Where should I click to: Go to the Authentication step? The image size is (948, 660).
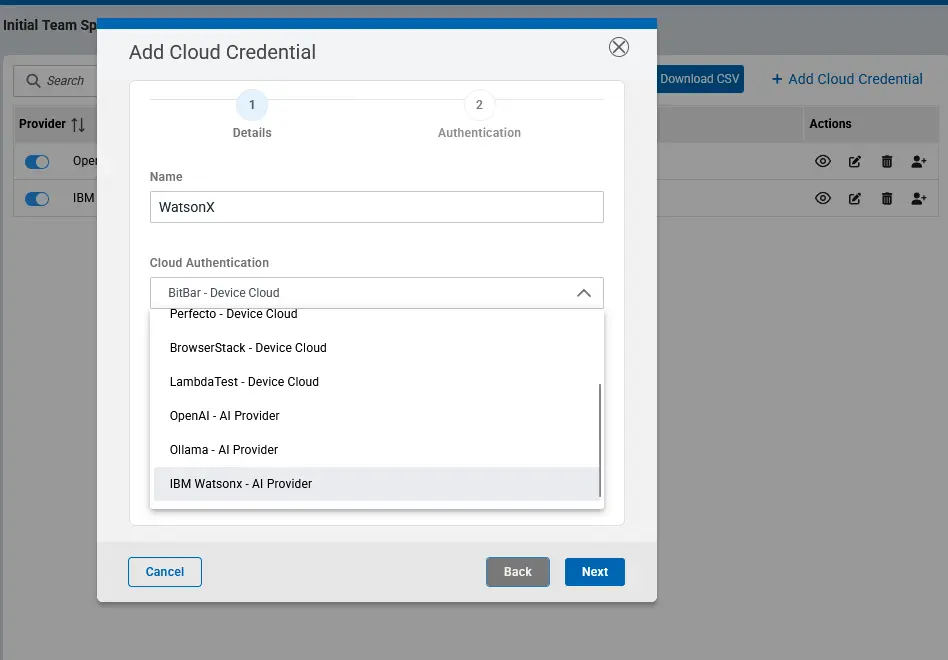[479, 104]
